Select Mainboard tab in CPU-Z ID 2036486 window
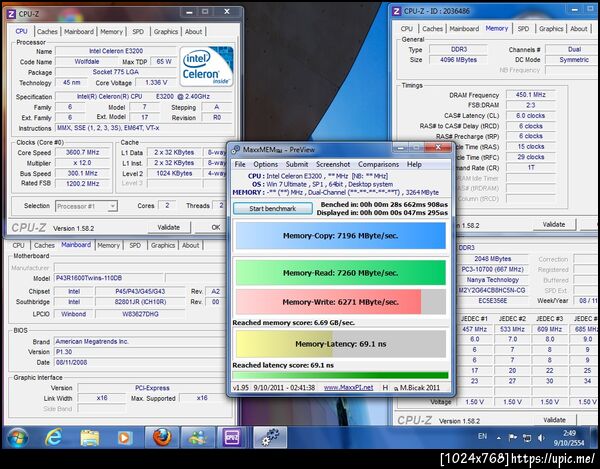Viewport: 600px width, 469px height. coord(464,29)
